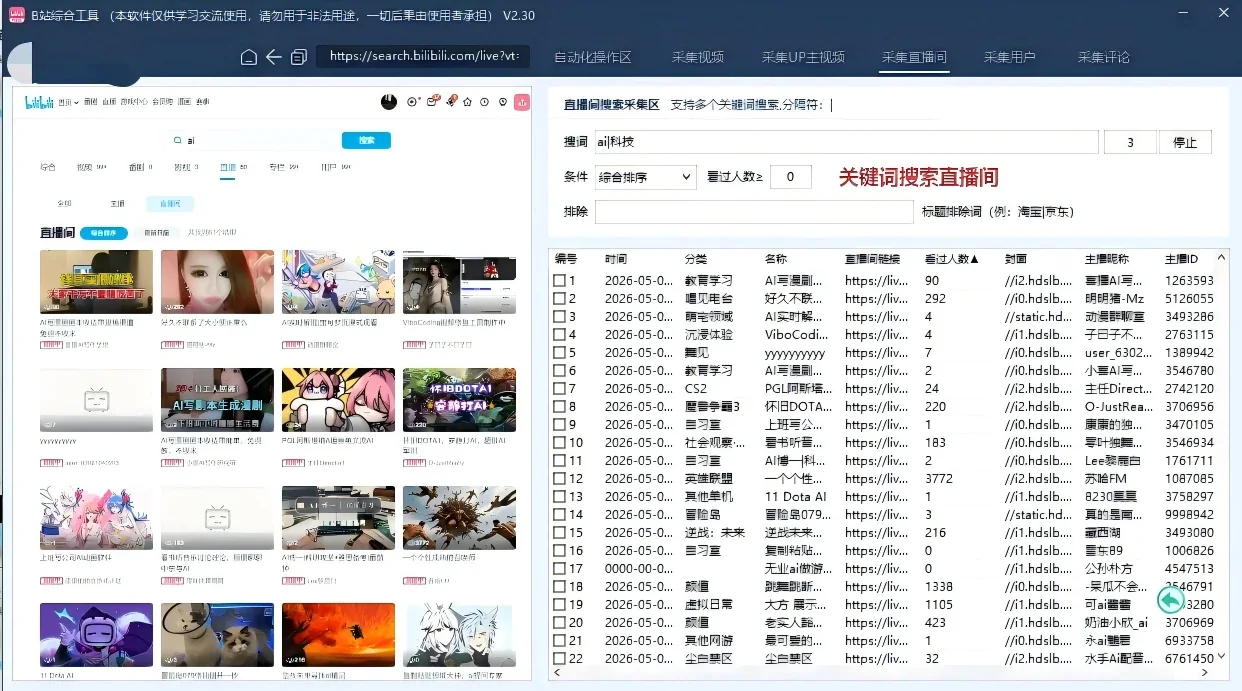Open the 采集评论 tab

(1104, 57)
